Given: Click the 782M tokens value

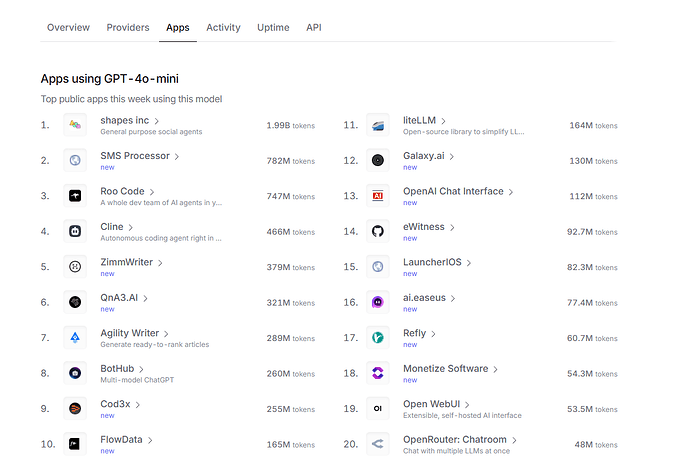Looking at the screenshot, I should click(290, 161).
